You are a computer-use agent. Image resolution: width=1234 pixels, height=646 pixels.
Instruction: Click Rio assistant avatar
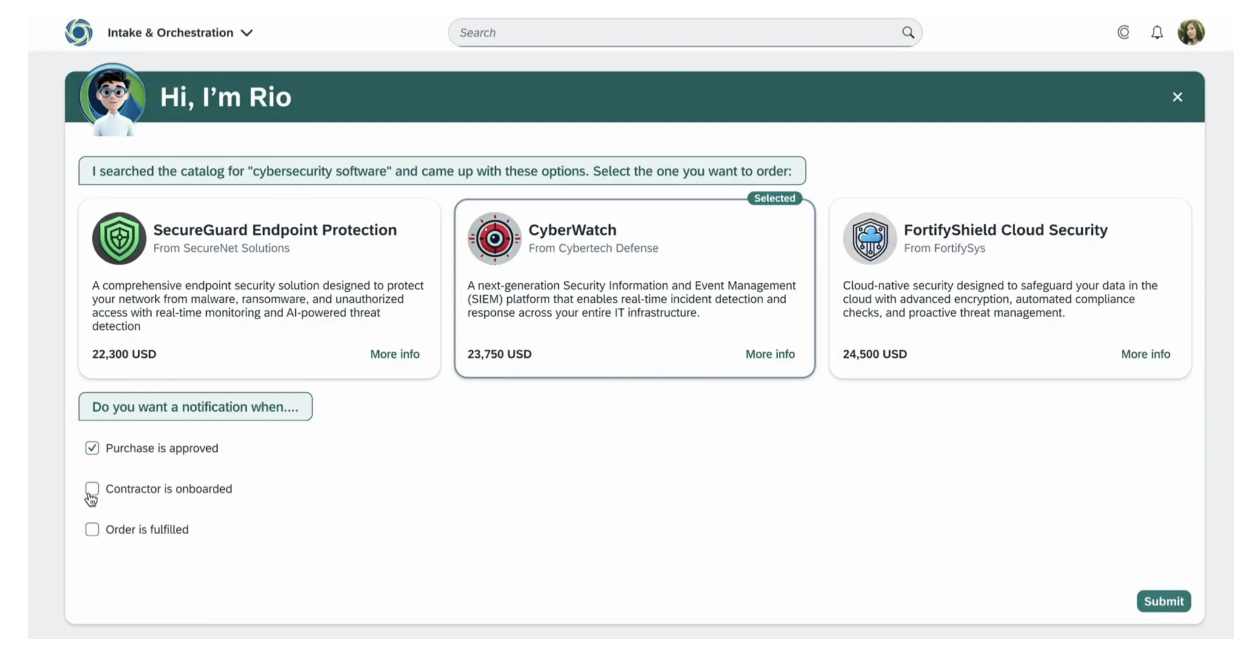pos(112,98)
